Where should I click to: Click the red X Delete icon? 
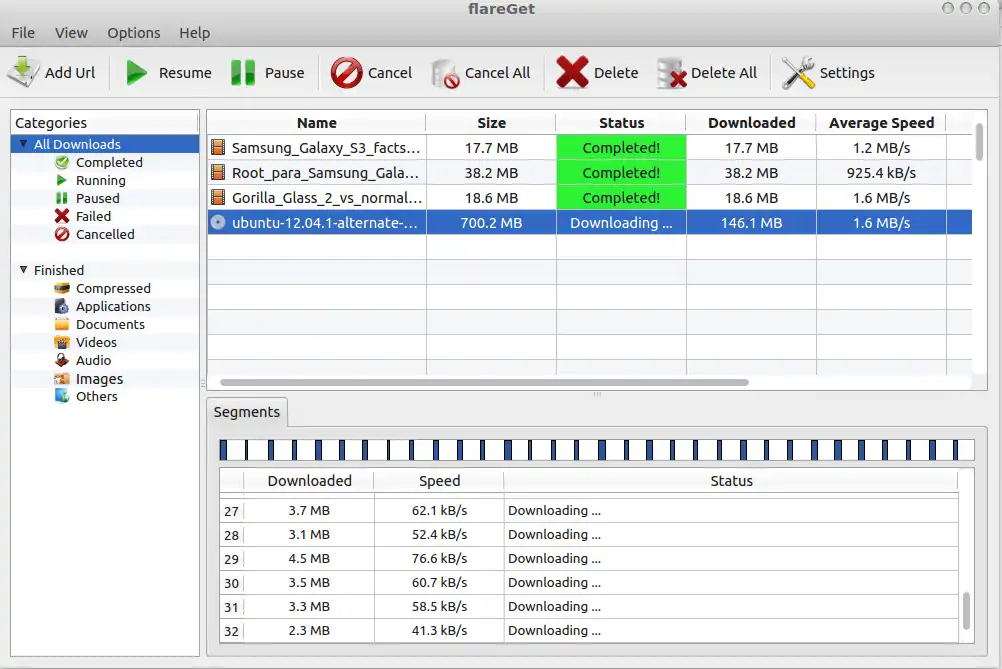[572, 72]
